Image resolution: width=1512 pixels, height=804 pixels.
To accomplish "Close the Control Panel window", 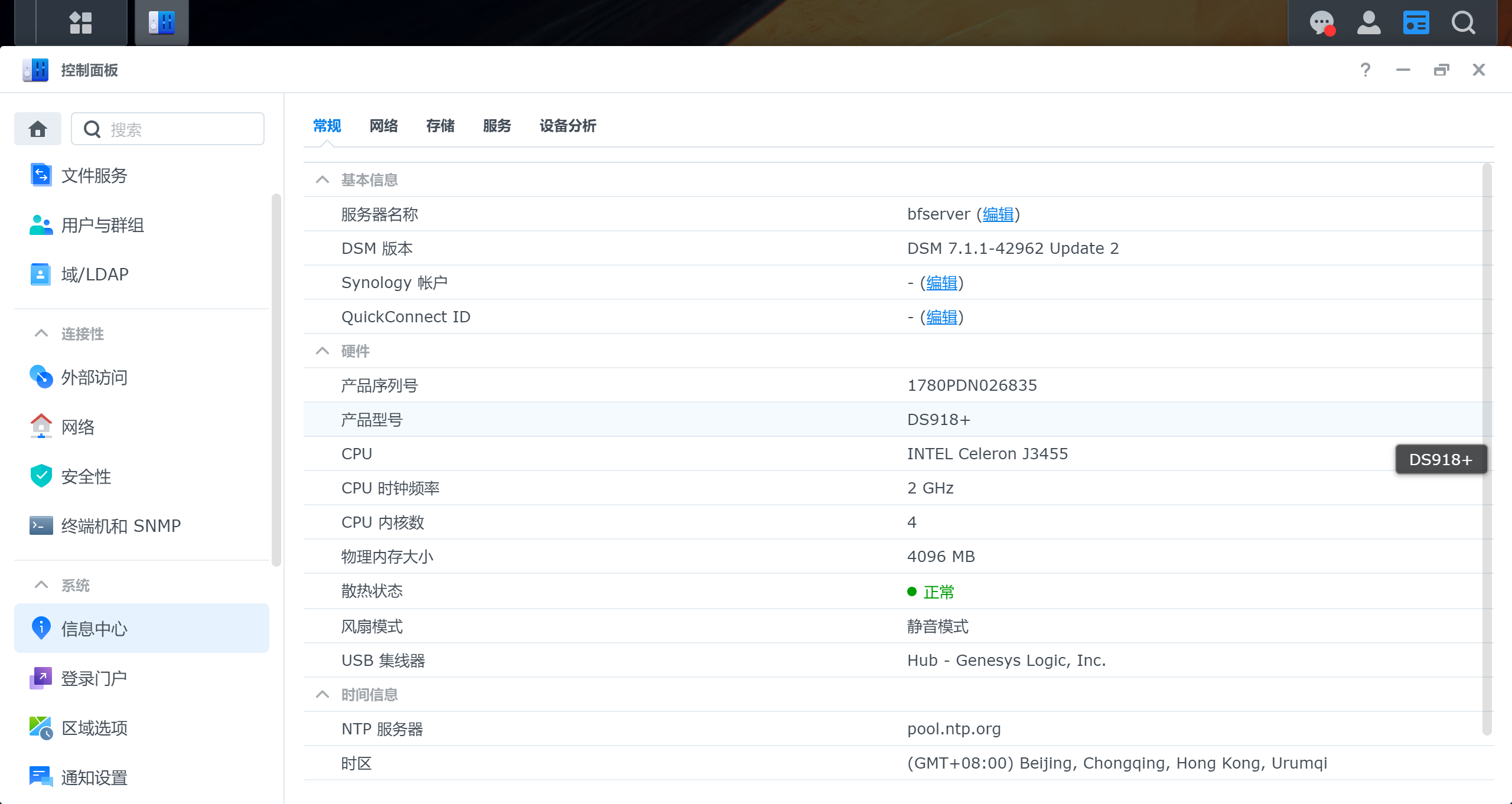I will 1478,70.
